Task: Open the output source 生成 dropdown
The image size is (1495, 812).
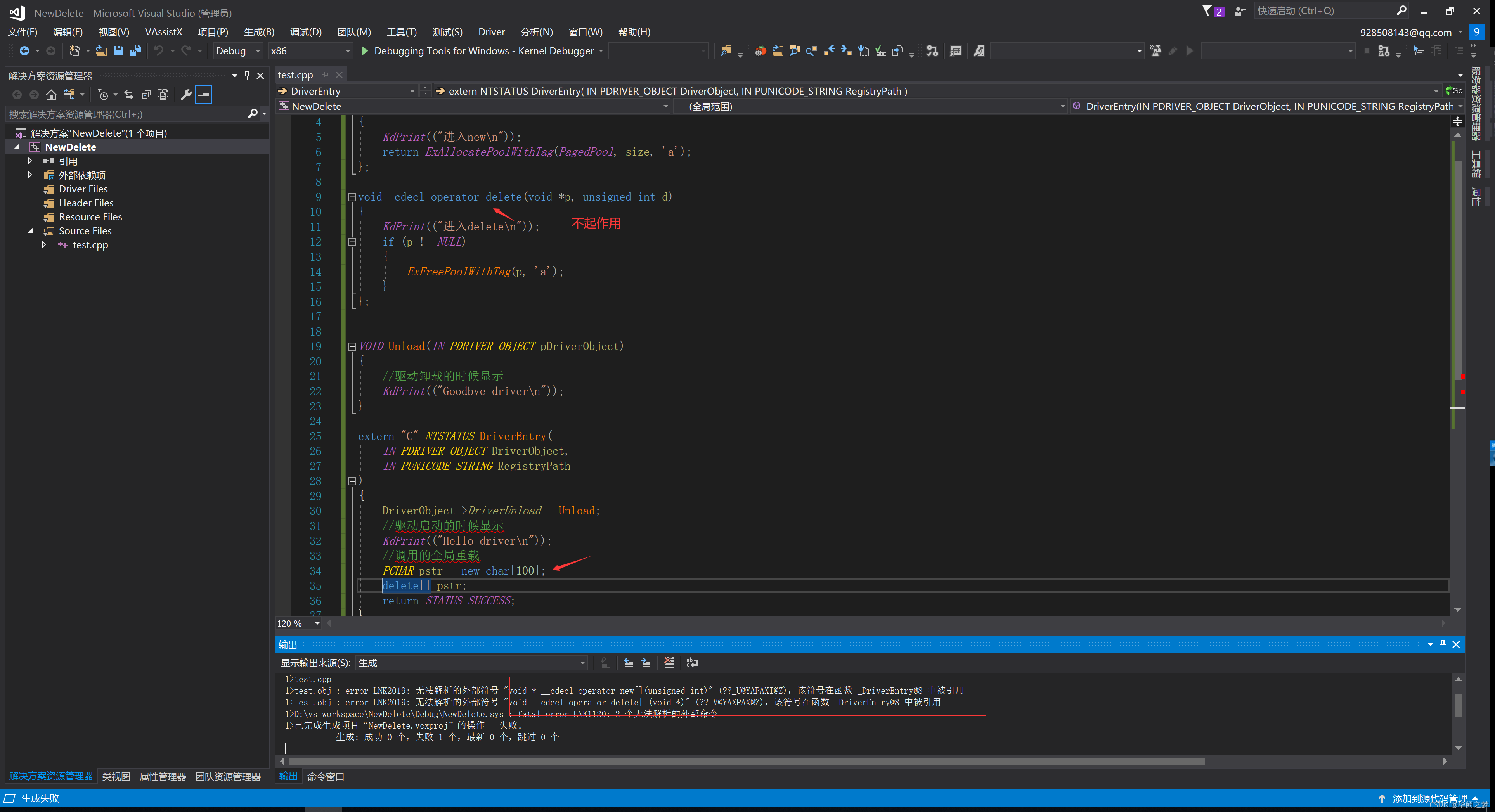Action: pyautogui.click(x=472, y=663)
